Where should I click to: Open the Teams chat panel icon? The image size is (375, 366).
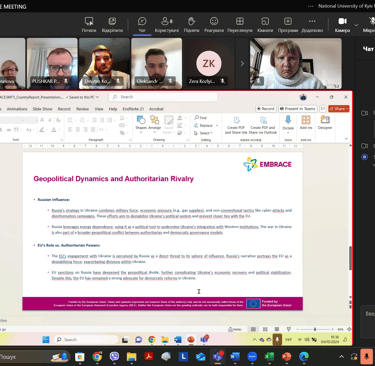pos(142,25)
